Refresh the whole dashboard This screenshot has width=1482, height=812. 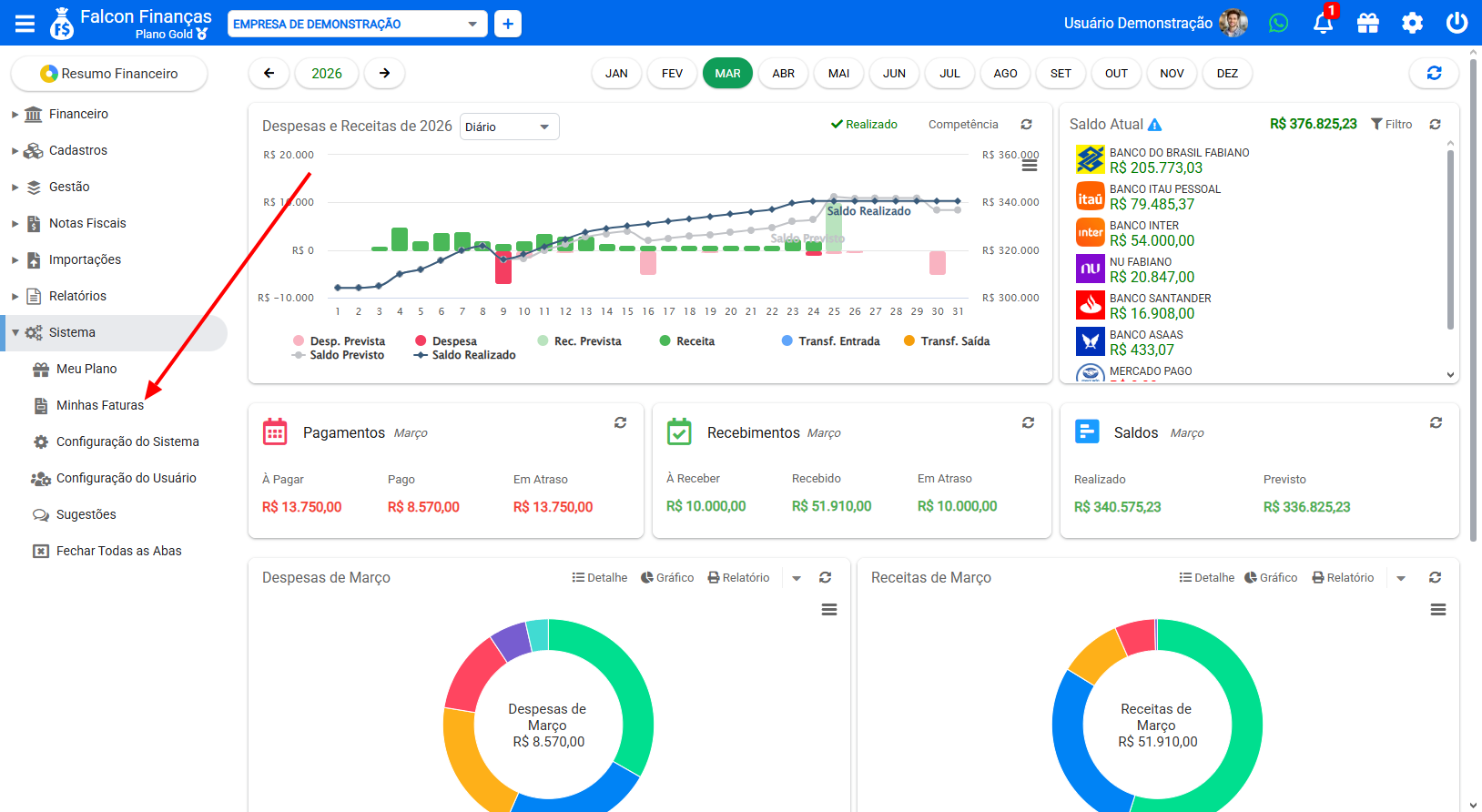coord(1435,74)
